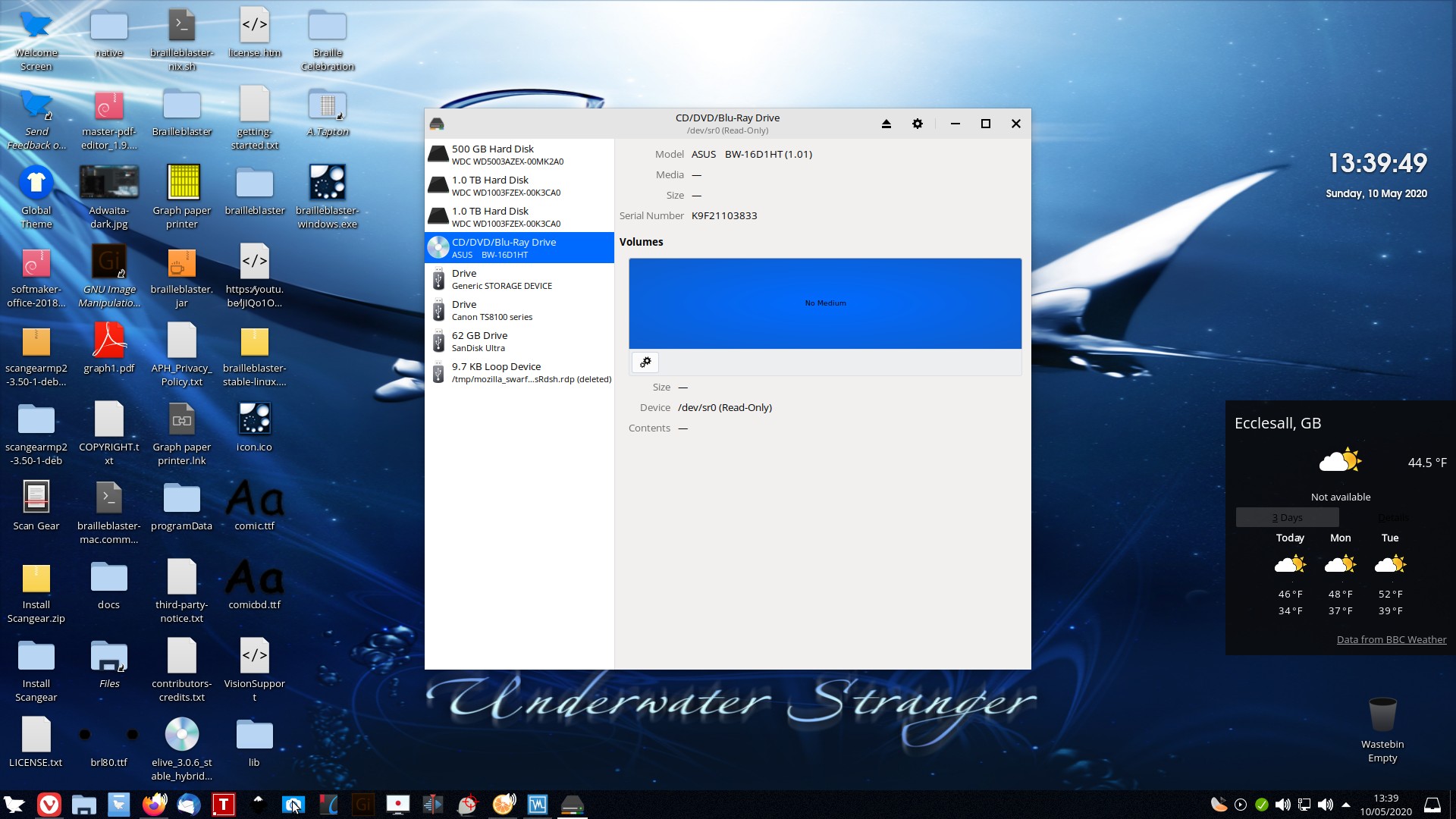1456x819 pixels.
Task: Click the Generic STORAGE DEVICE icon
Action: [438, 278]
